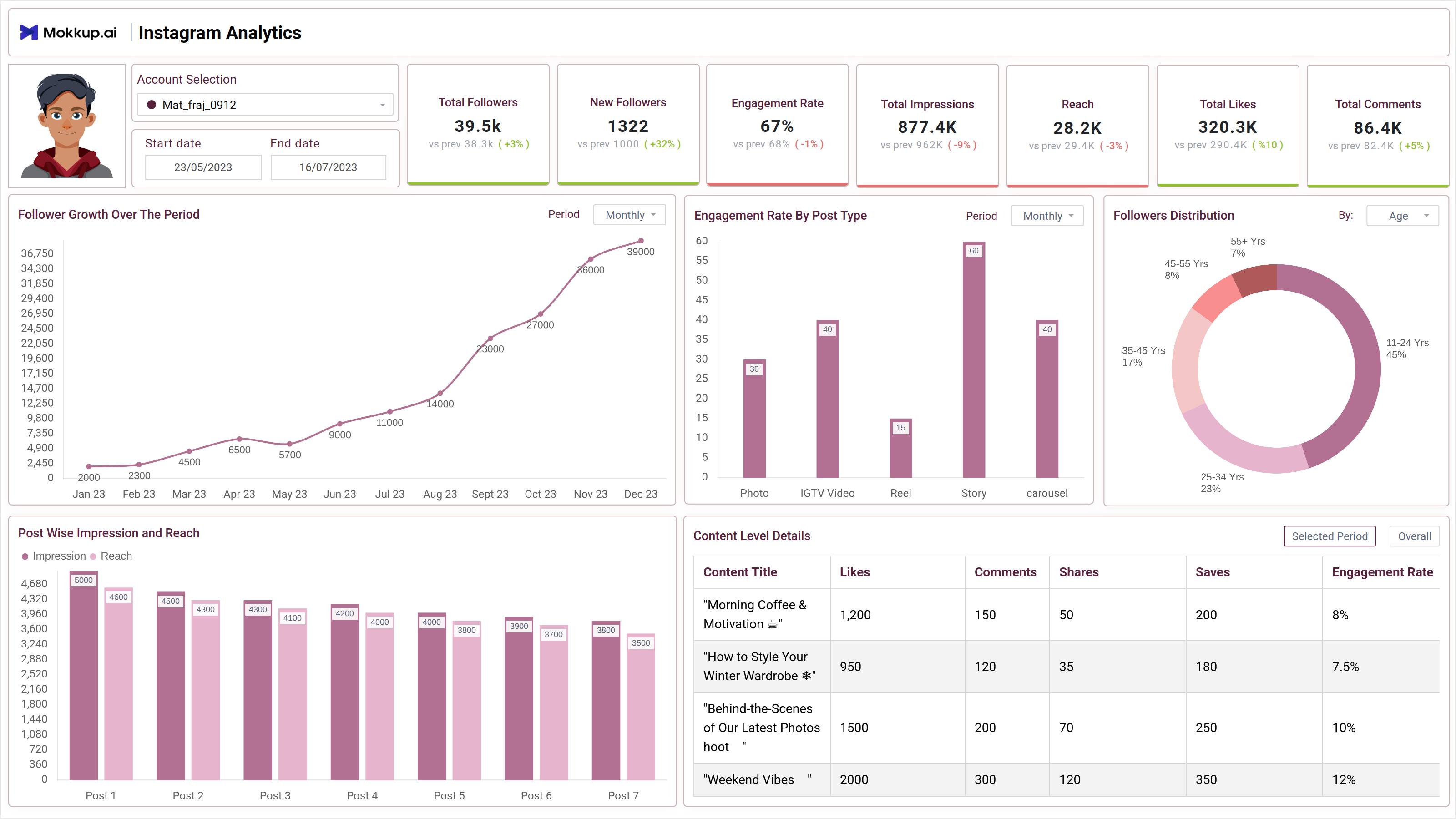Screen dimensions: 1456x819
Task: Click the 45-55 Yrs donut segment
Action: coord(1218,298)
